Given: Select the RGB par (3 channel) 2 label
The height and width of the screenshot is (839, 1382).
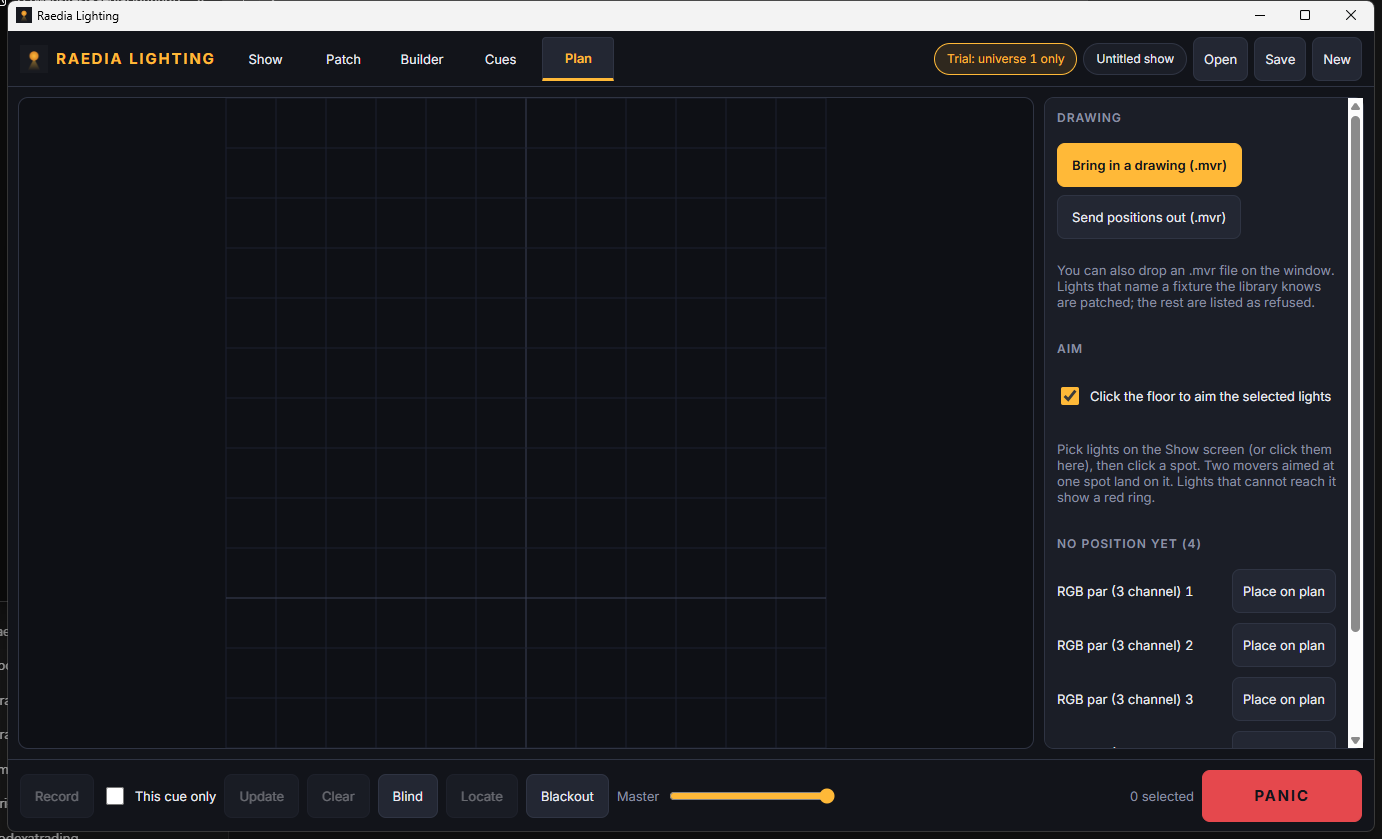Looking at the screenshot, I should (1125, 645).
